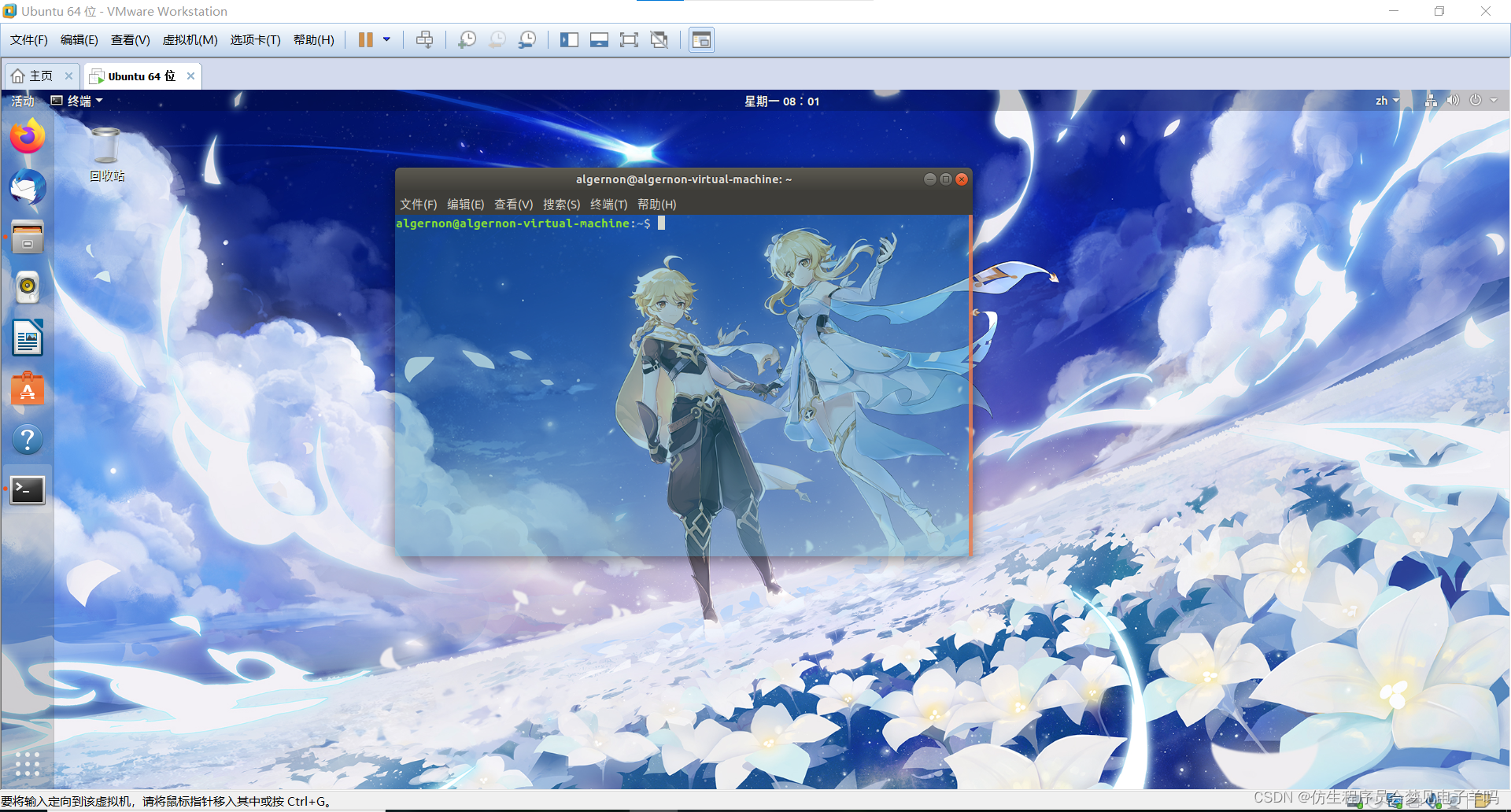
Task: Click the terminal title algernon@algernon-virtual-machine
Action: pyautogui.click(x=684, y=179)
